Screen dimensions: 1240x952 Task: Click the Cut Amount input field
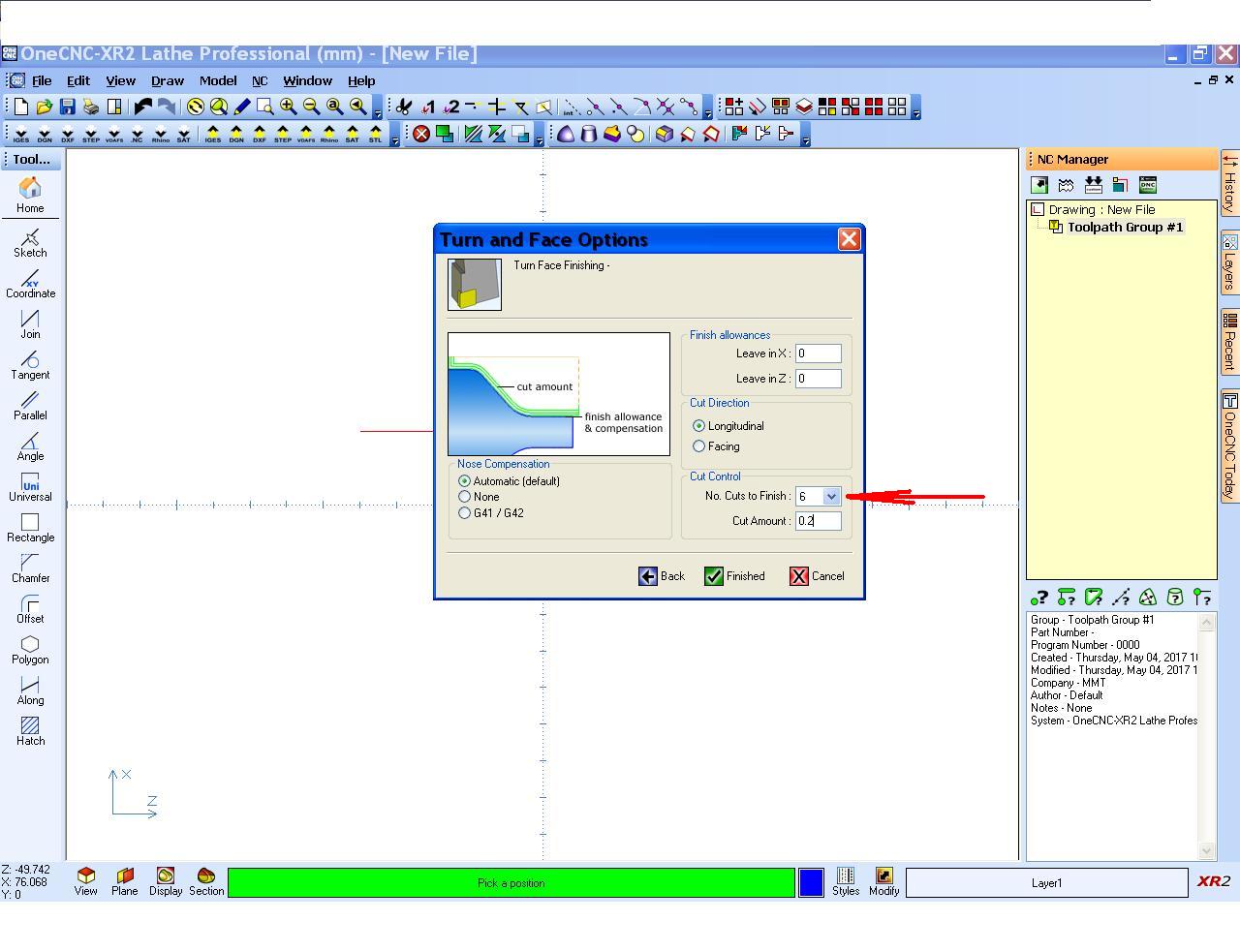pos(819,521)
